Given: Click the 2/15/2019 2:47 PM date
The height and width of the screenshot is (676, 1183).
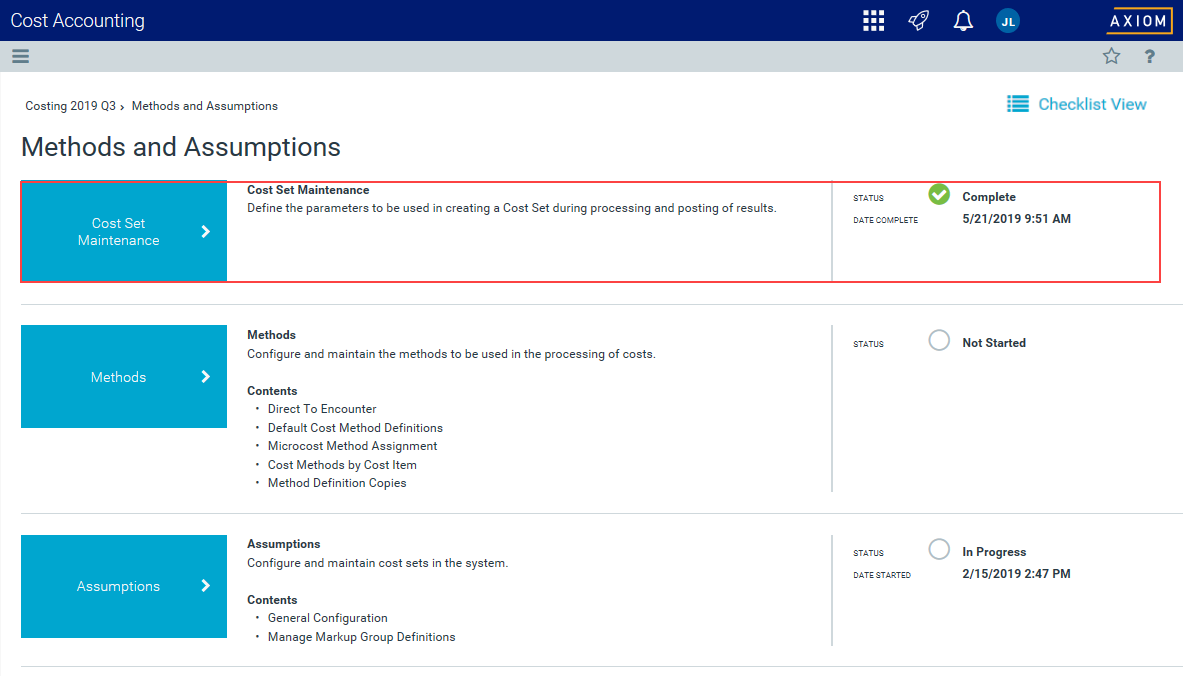Looking at the screenshot, I should coord(1016,574).
